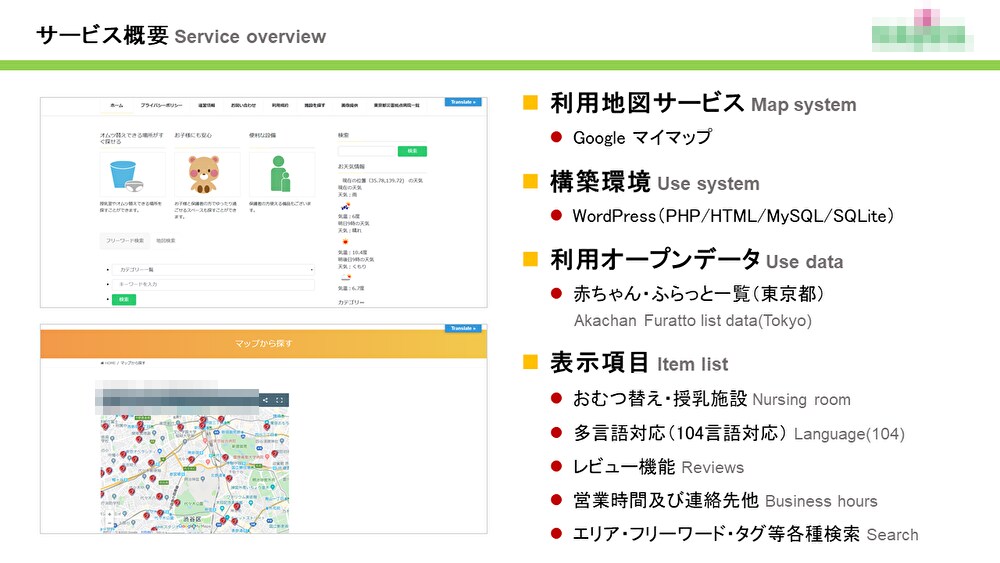Click the home icon in the breadcrumb

tap(102, 363)
